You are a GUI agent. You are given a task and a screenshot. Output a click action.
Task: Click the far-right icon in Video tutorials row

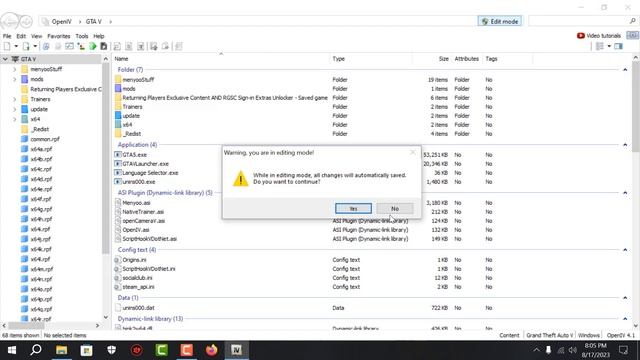[632, 36]
